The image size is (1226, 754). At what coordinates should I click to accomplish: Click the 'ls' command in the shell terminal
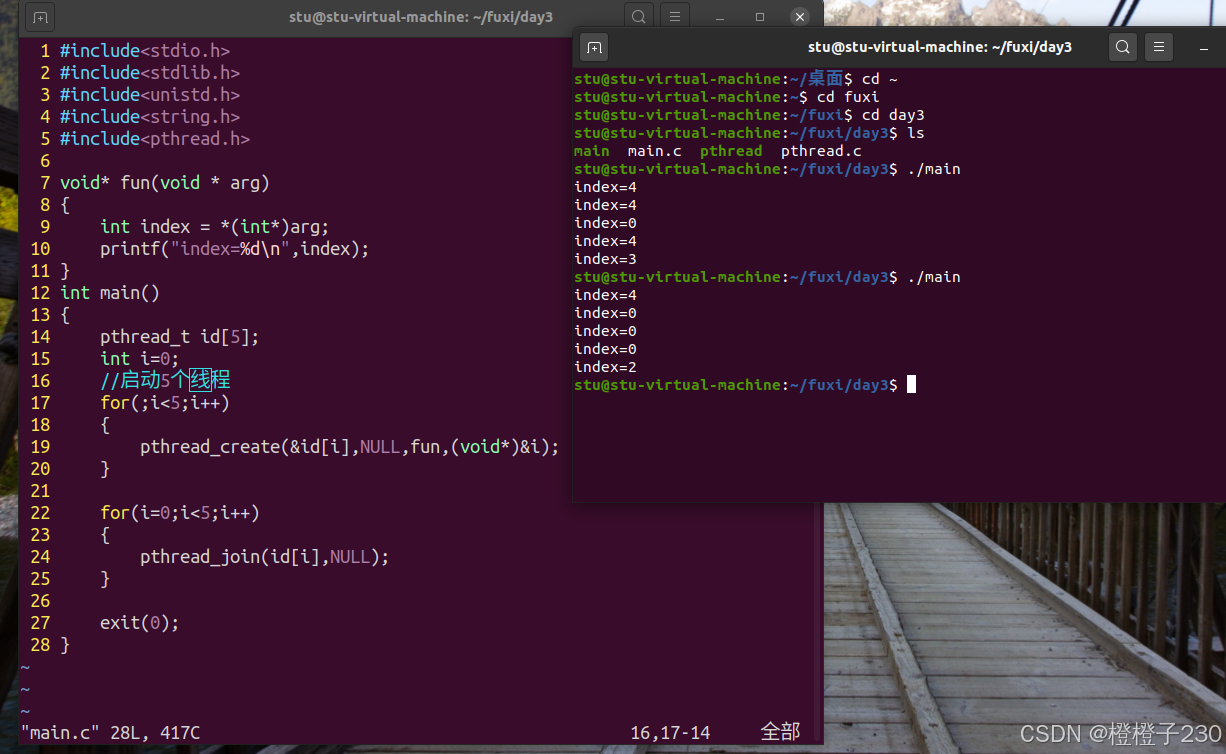916,133
